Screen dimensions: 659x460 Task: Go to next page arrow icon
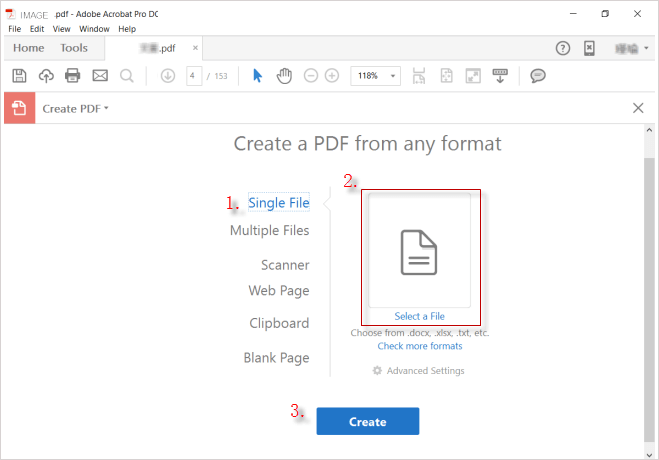[168, 76]
